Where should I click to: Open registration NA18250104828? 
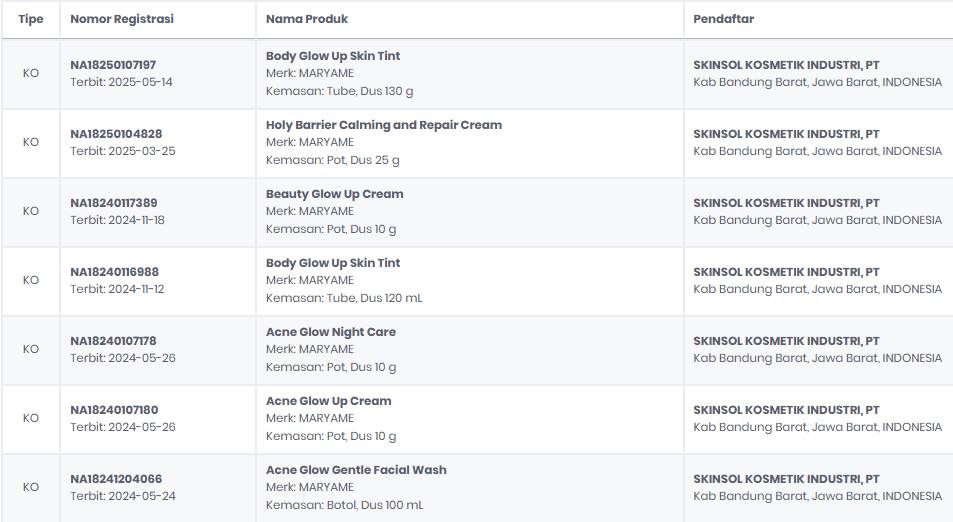[116, 134]
